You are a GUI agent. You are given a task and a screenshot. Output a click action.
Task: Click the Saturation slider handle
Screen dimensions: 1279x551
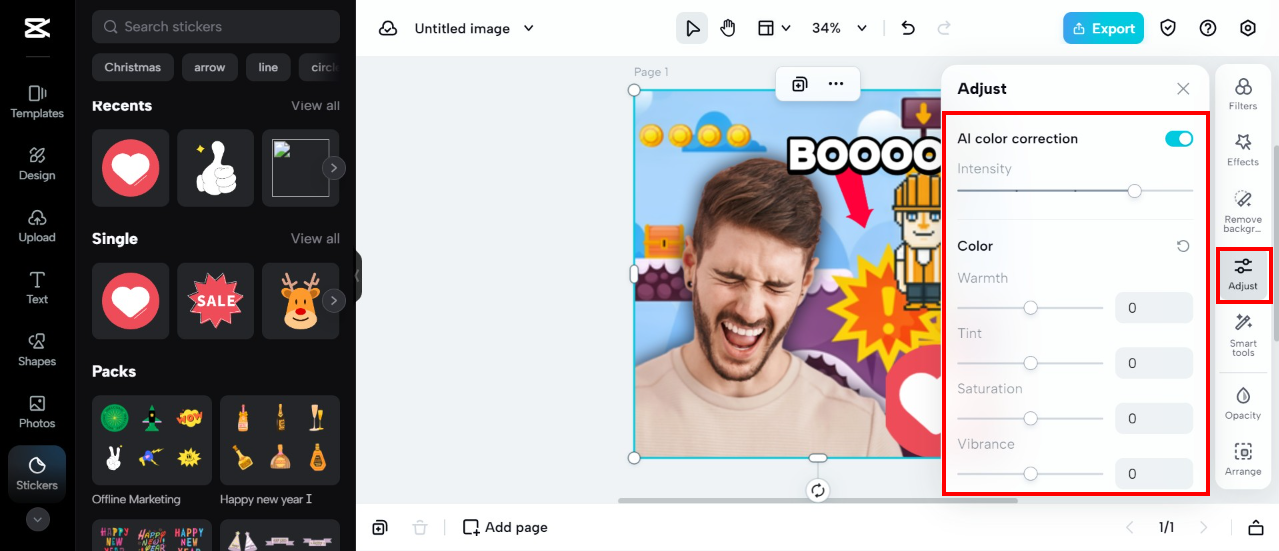(1030, 418)
